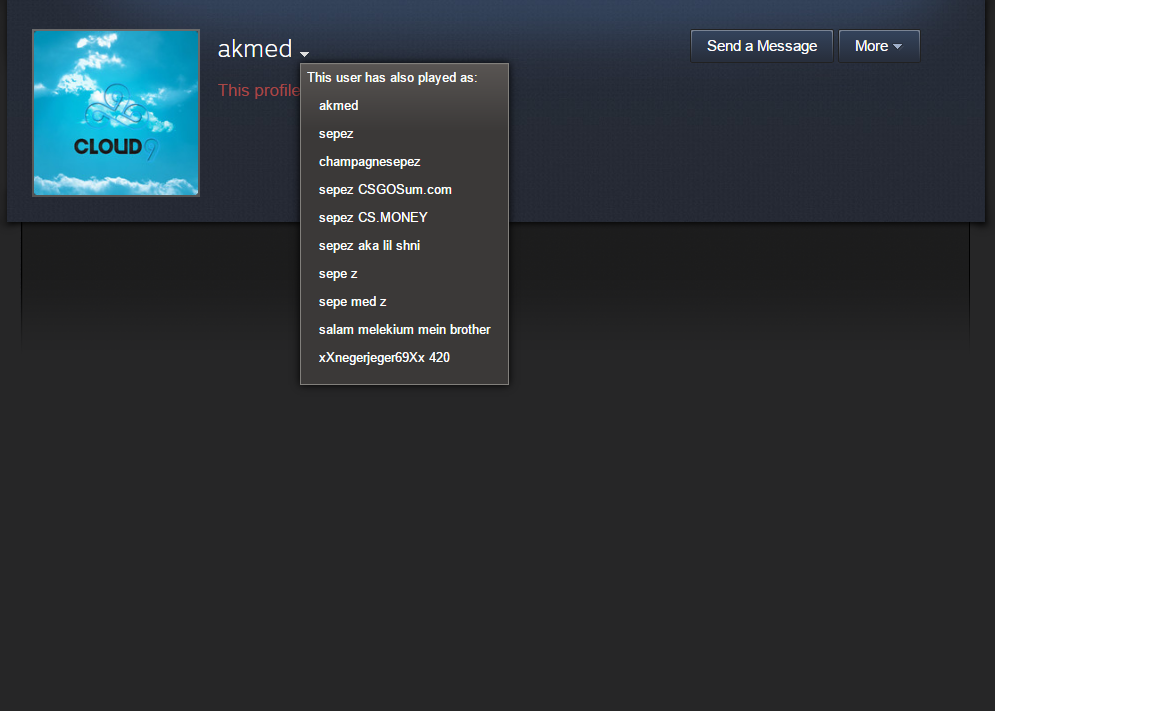This screenshot has height=711, width=1152.
Task: Click the akmed profile name heading
Action: pyautogui.click(x=255, y=48)
